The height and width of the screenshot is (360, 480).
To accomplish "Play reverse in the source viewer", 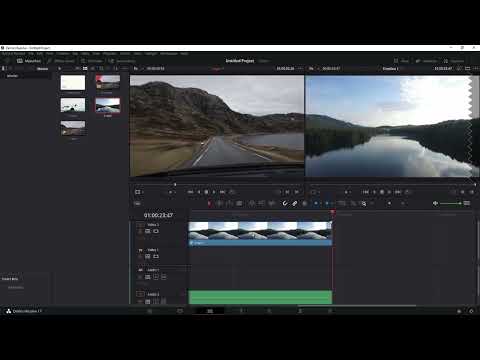I will tap(199, 192).
